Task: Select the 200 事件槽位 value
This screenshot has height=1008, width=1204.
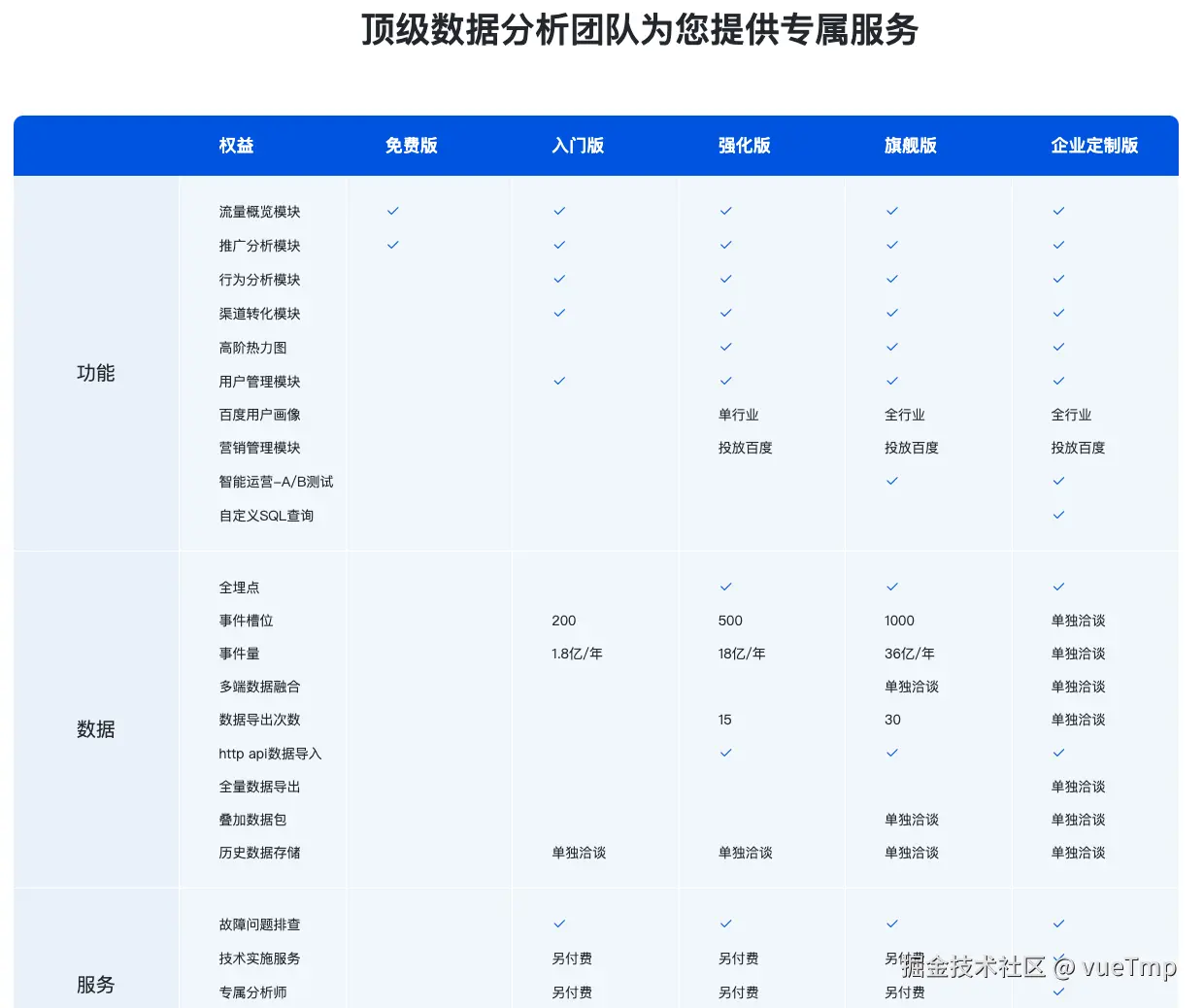Action: (x=563, y=621)
